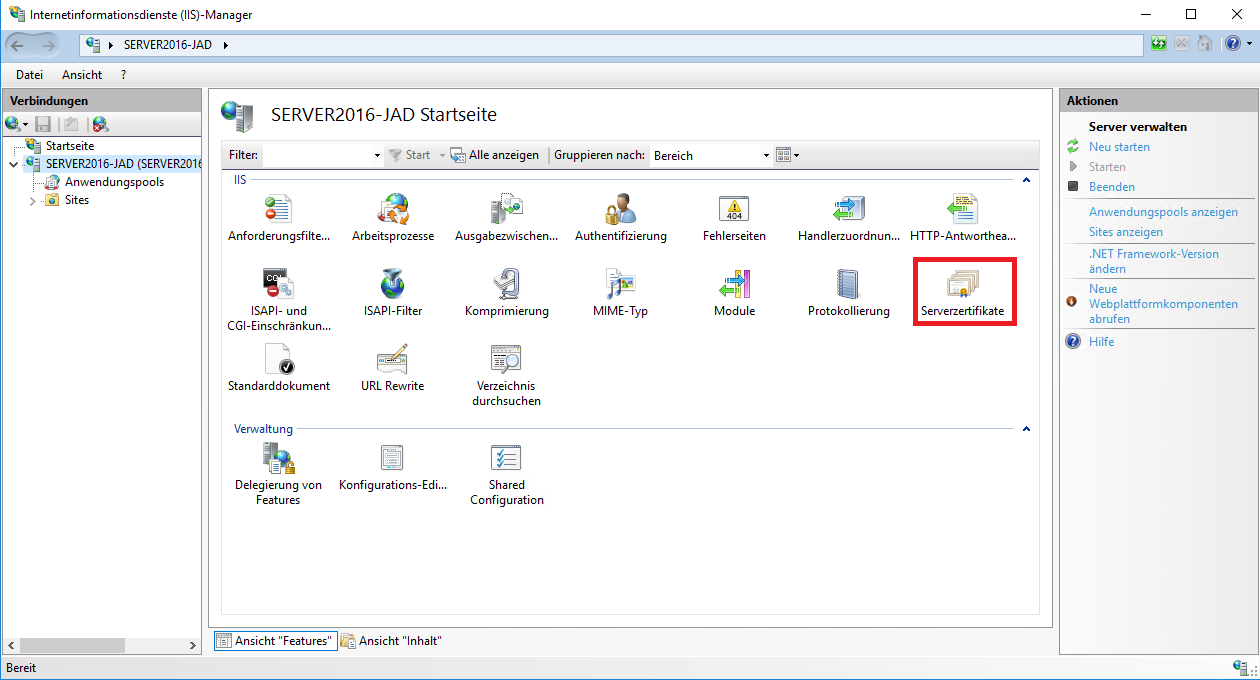Open the Authentifizierung feature
1260x680 pixels.
click(x=620, y=210)
